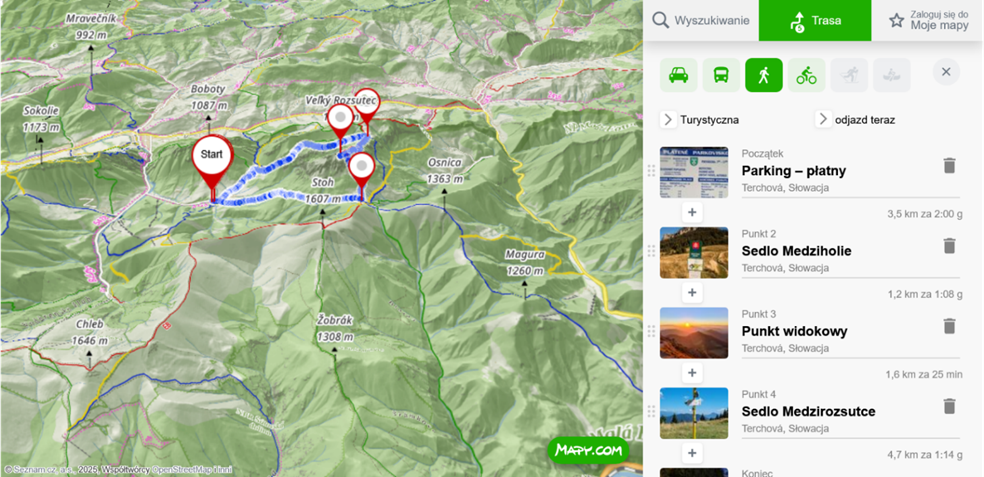Open the Wyszukiwanie search tab
Screen dimensions: 984x477
coord(701,21)
